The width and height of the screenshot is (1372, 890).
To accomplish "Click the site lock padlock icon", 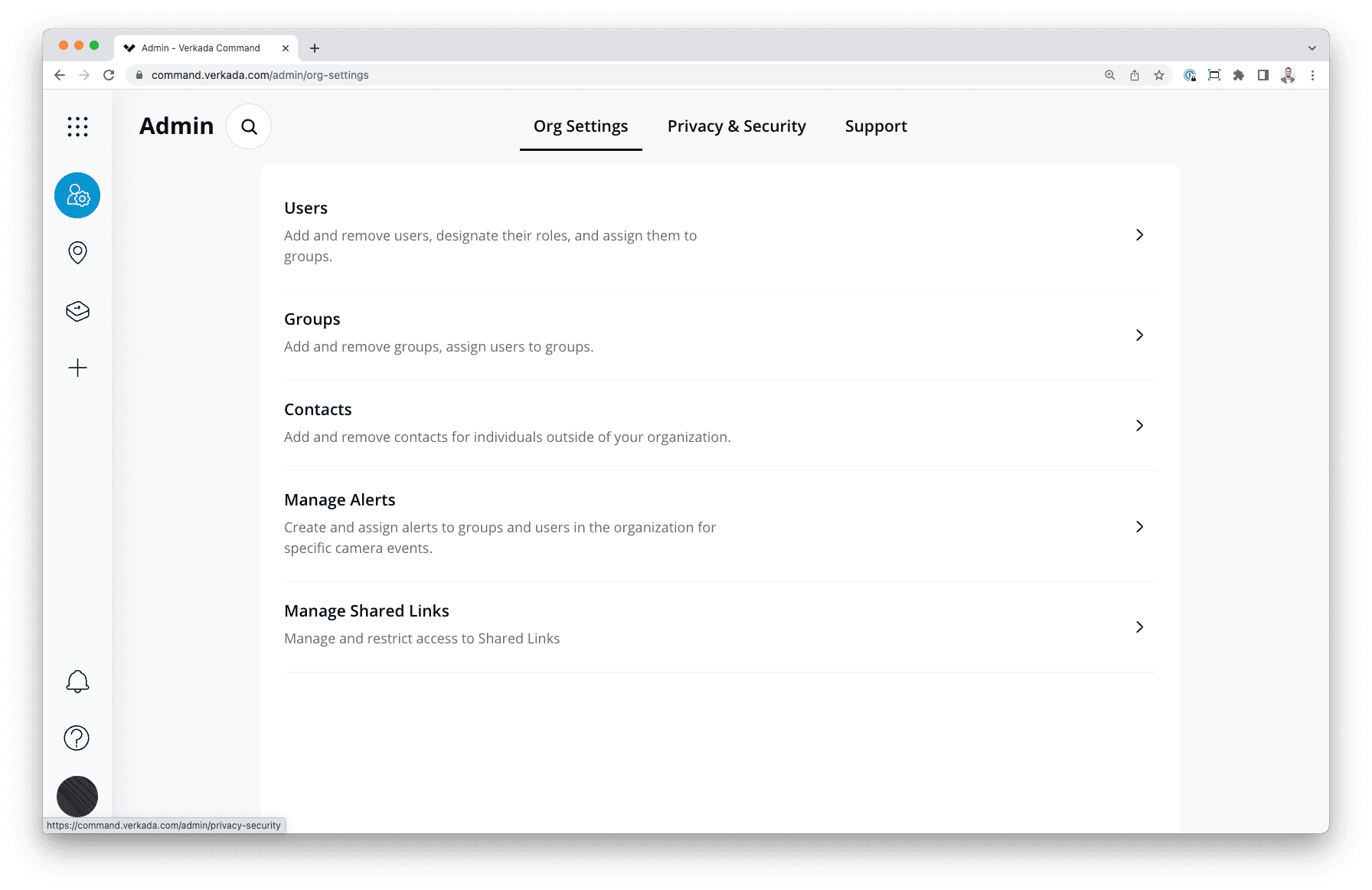I will (139, 75).
